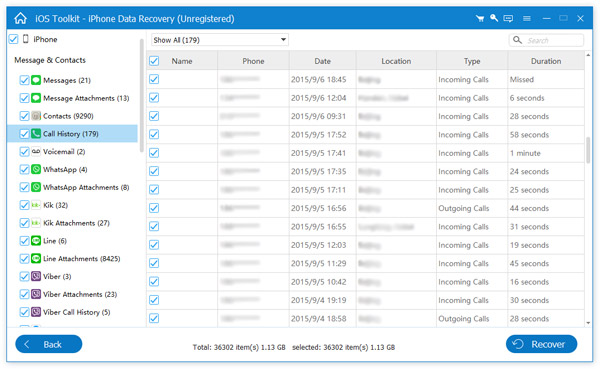
Task: Open the shopping cart purchase icon
Action: (x=479, y=18)
